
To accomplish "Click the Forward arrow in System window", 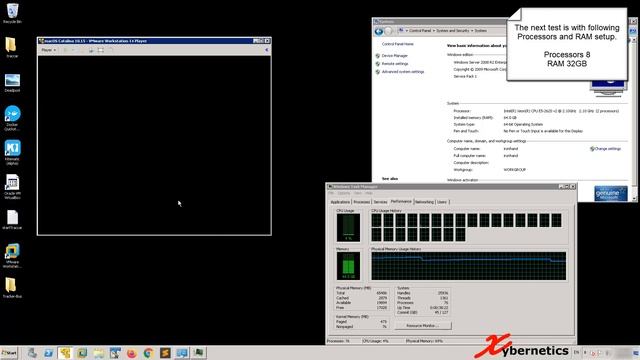I will click(388, 31).
